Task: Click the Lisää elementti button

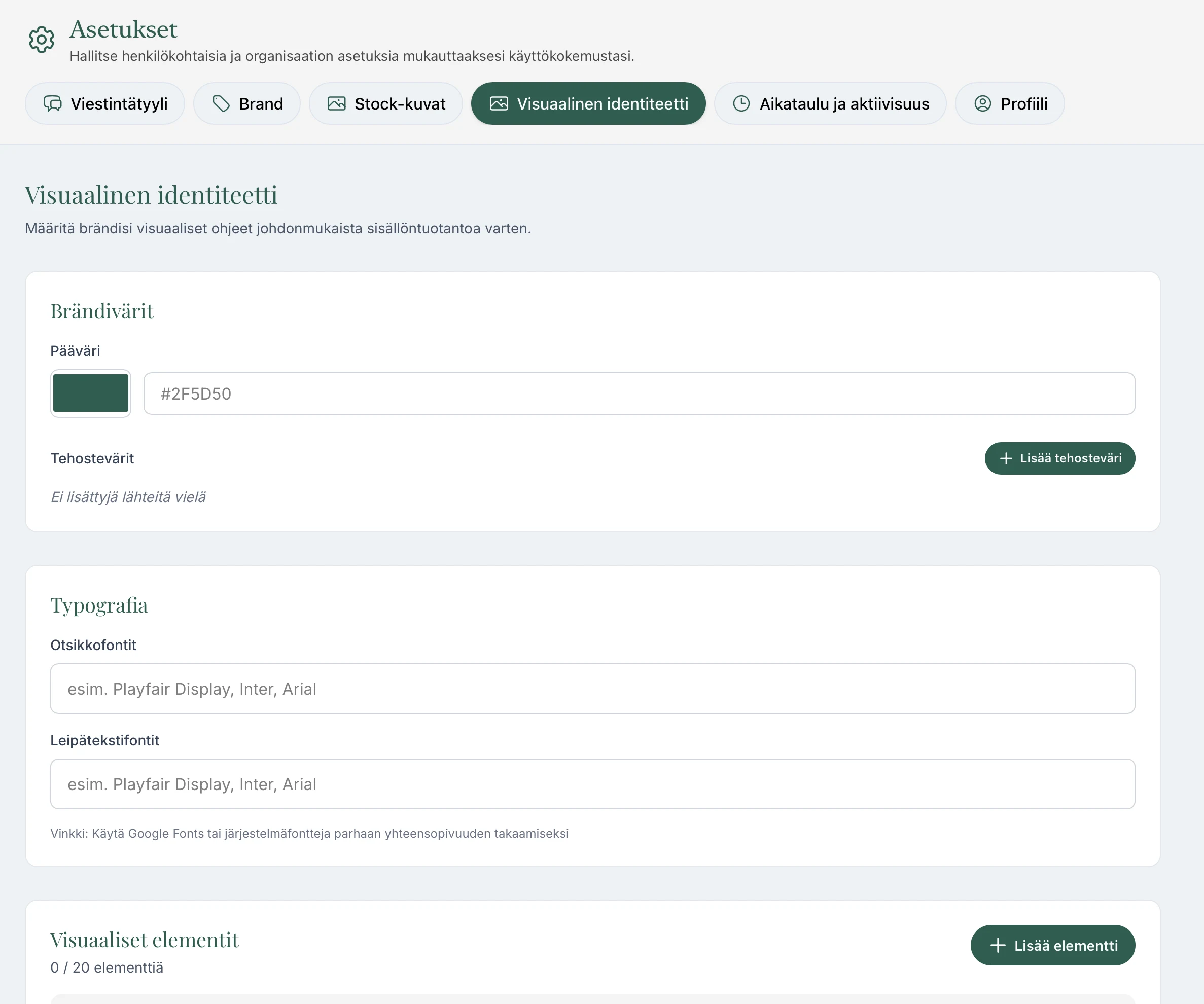Action: (x=1053, y=945)
